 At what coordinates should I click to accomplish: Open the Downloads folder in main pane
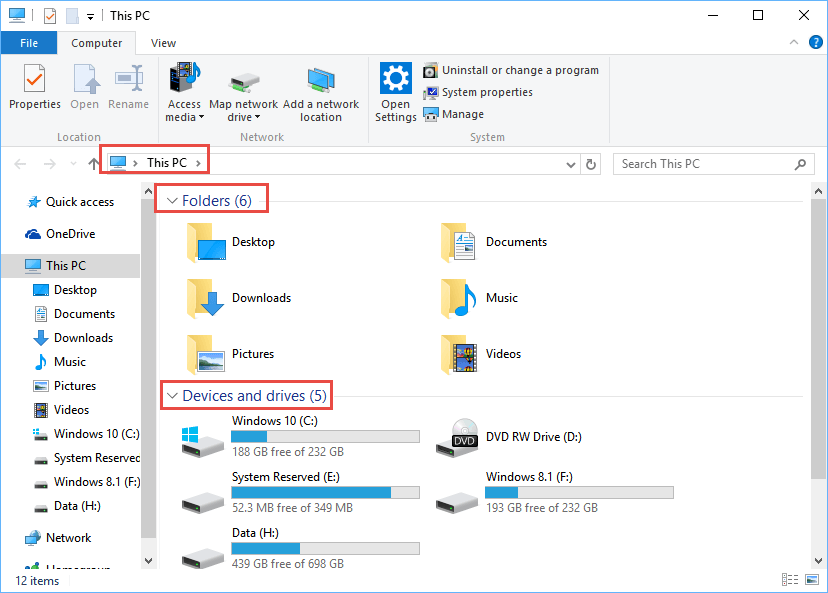click(x=206, y=298)
